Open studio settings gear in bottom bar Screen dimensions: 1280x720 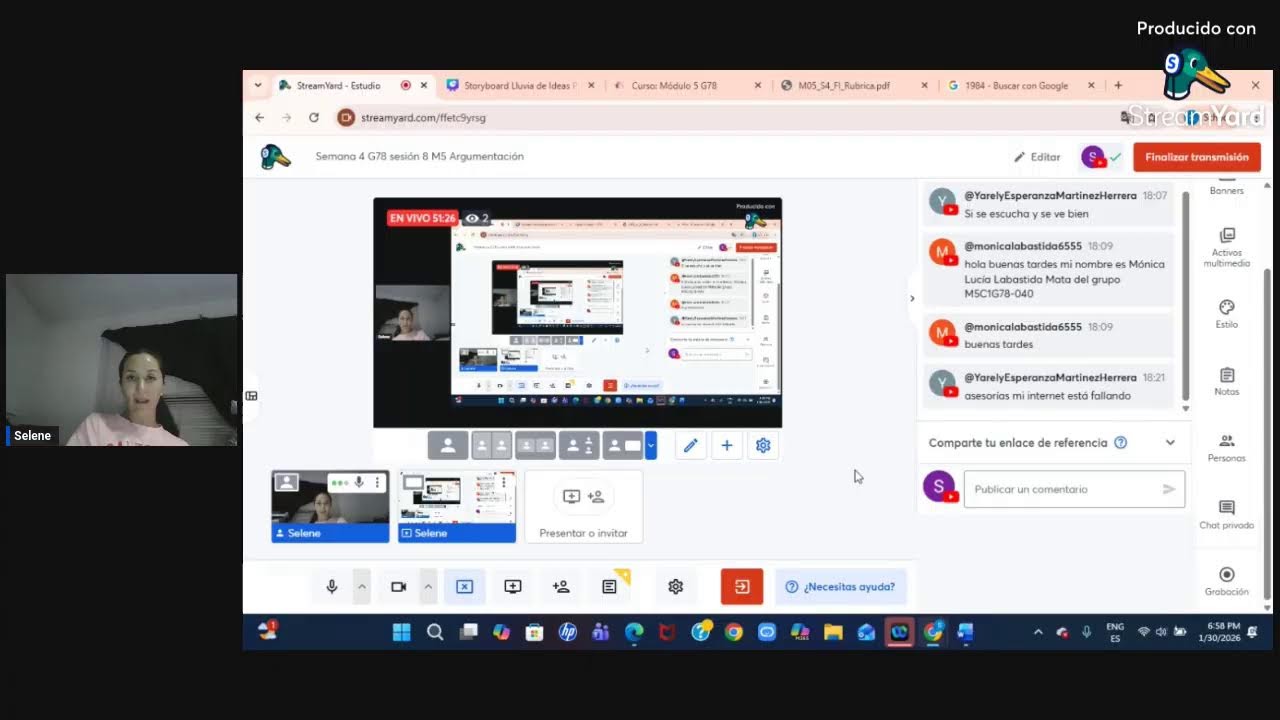pyautogui.click(x=676, y=587)
